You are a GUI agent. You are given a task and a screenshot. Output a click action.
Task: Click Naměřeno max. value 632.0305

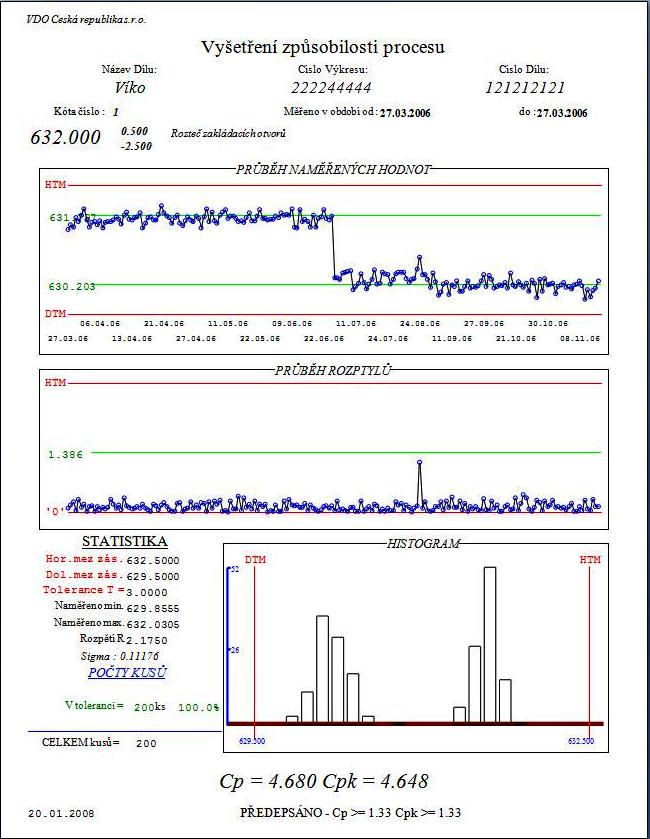(x=153, y=624)
